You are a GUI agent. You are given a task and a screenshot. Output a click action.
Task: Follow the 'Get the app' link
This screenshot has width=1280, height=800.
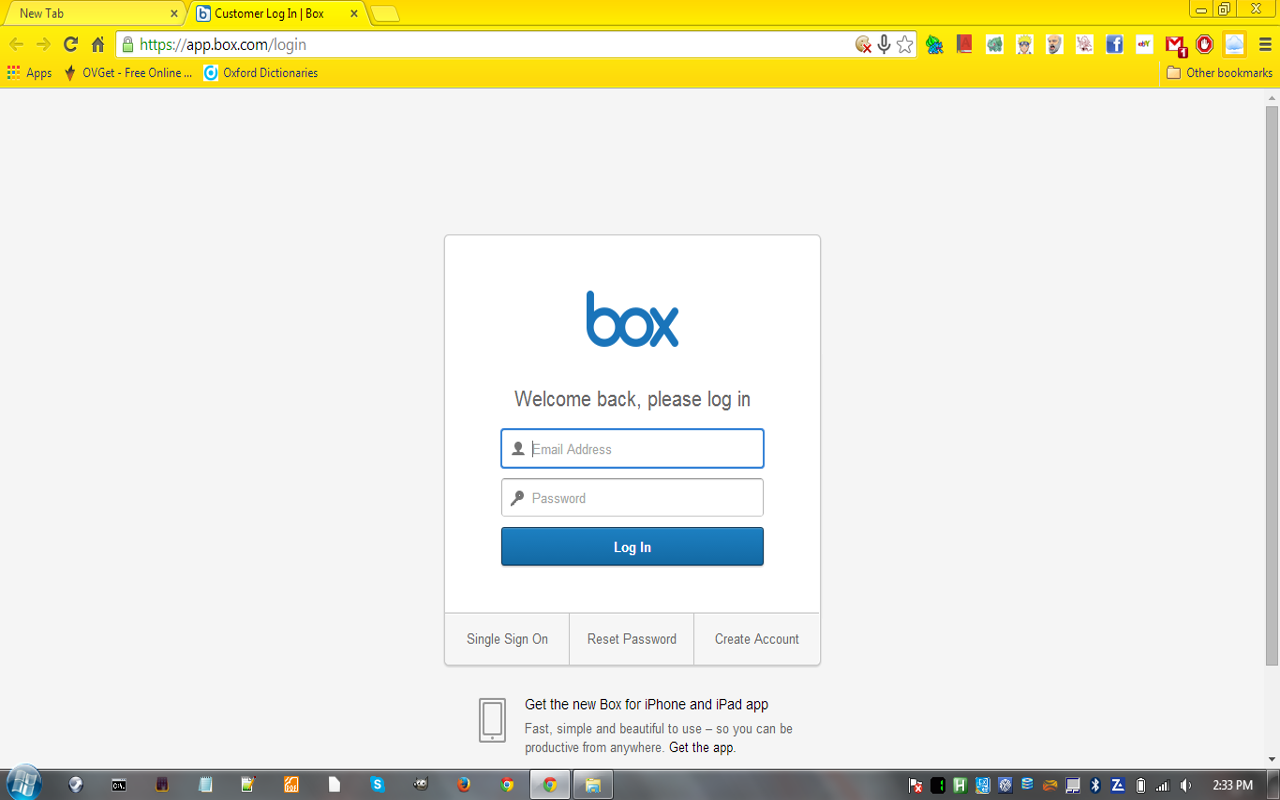tap(702, 748)
